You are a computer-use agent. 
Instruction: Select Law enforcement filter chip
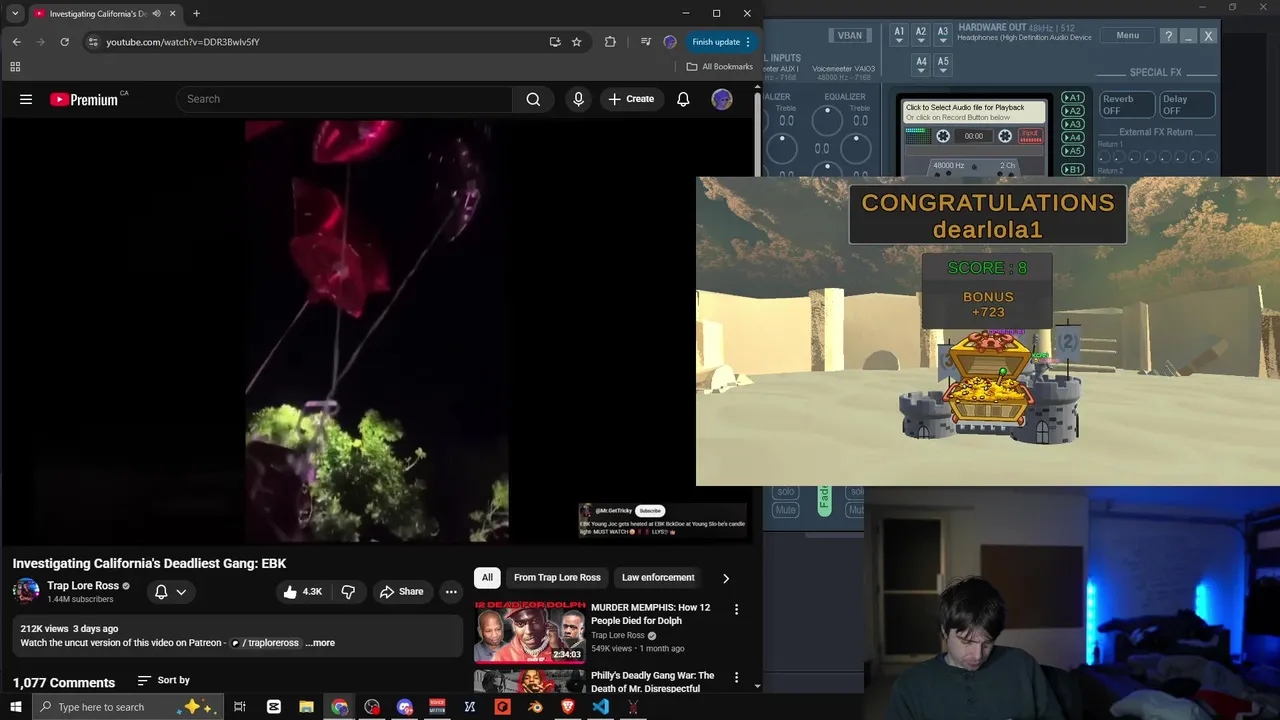click(658, 577)
